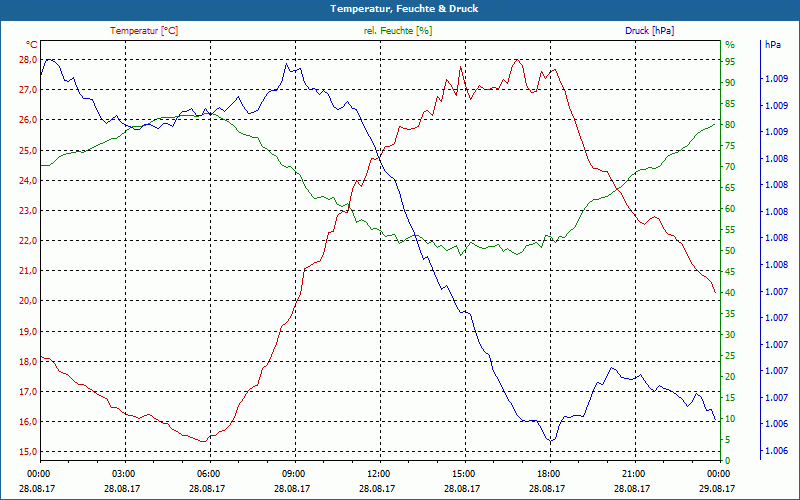Click the '50' humidity axis value
Image resolution: width=800 pixels, height=500 pixels.
730,251
